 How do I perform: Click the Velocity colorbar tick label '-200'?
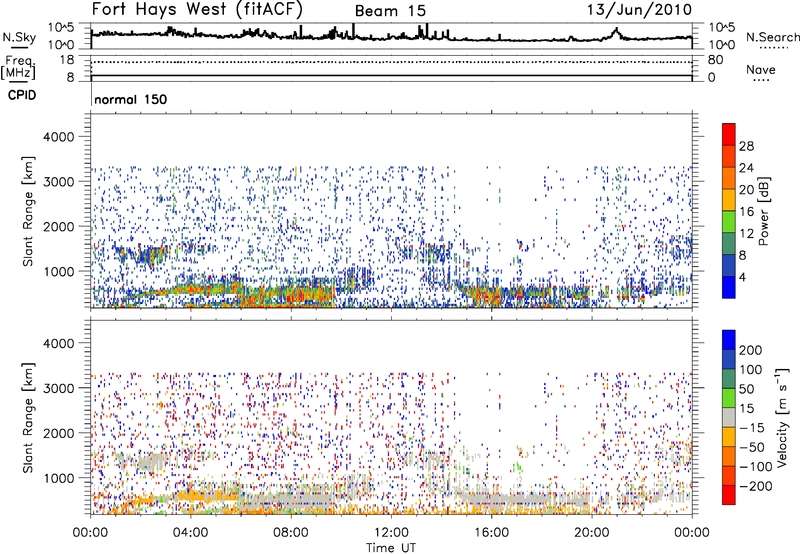click(x=755, y=486)
